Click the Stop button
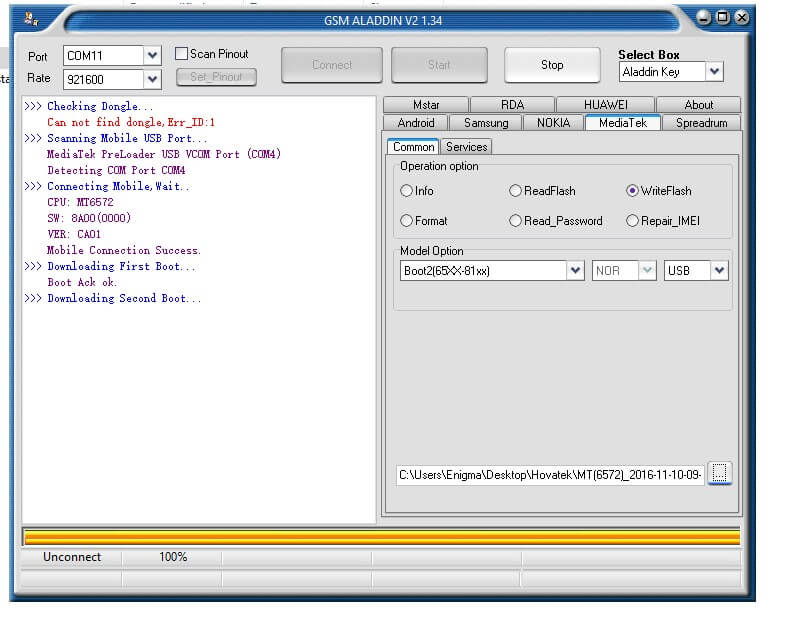This screenshot has height=617, width=797. click(x=552, y=65)
